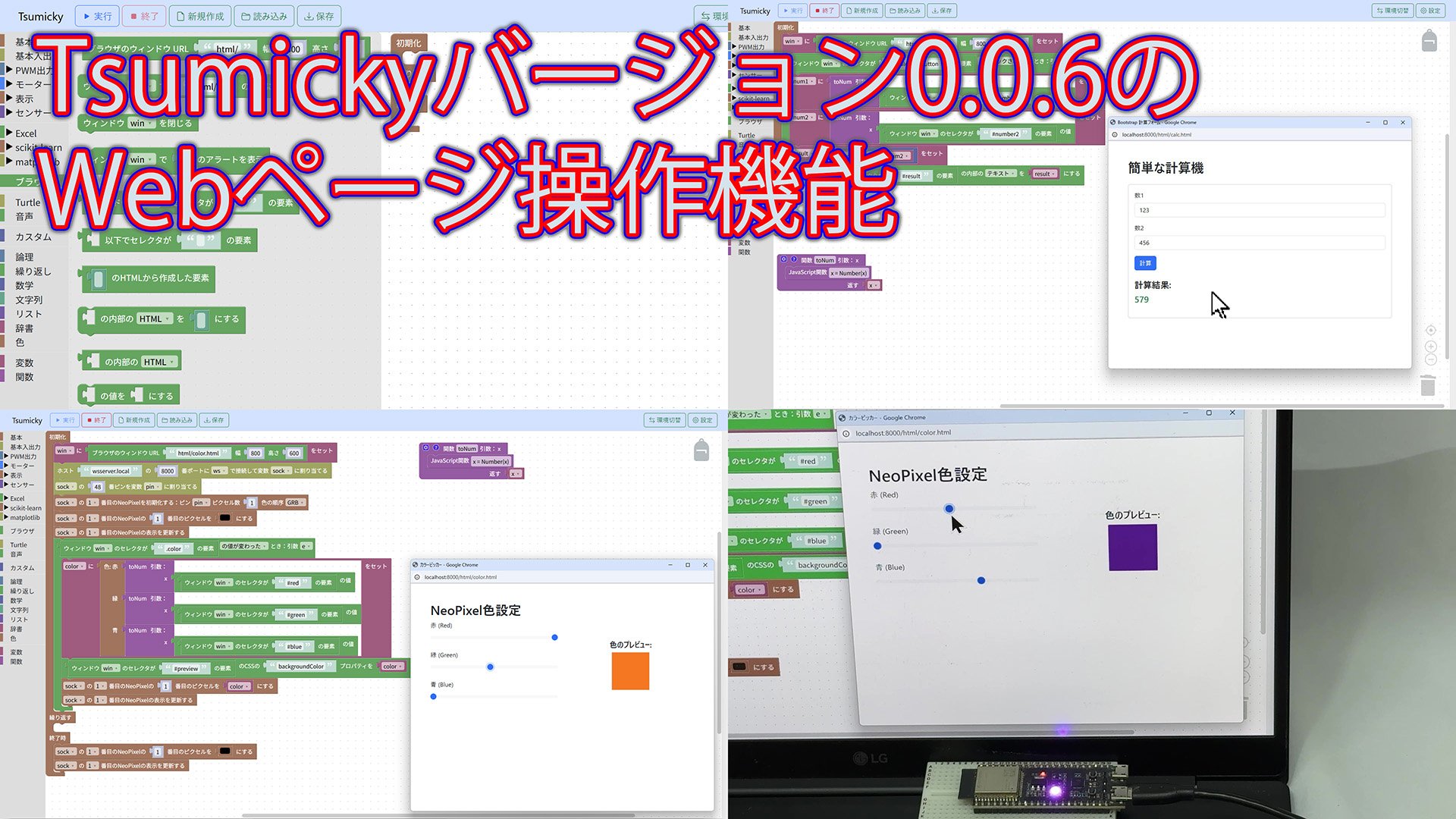
Task: Select the カスタム category in the bottom-left editor
Action: click(22, 568)
